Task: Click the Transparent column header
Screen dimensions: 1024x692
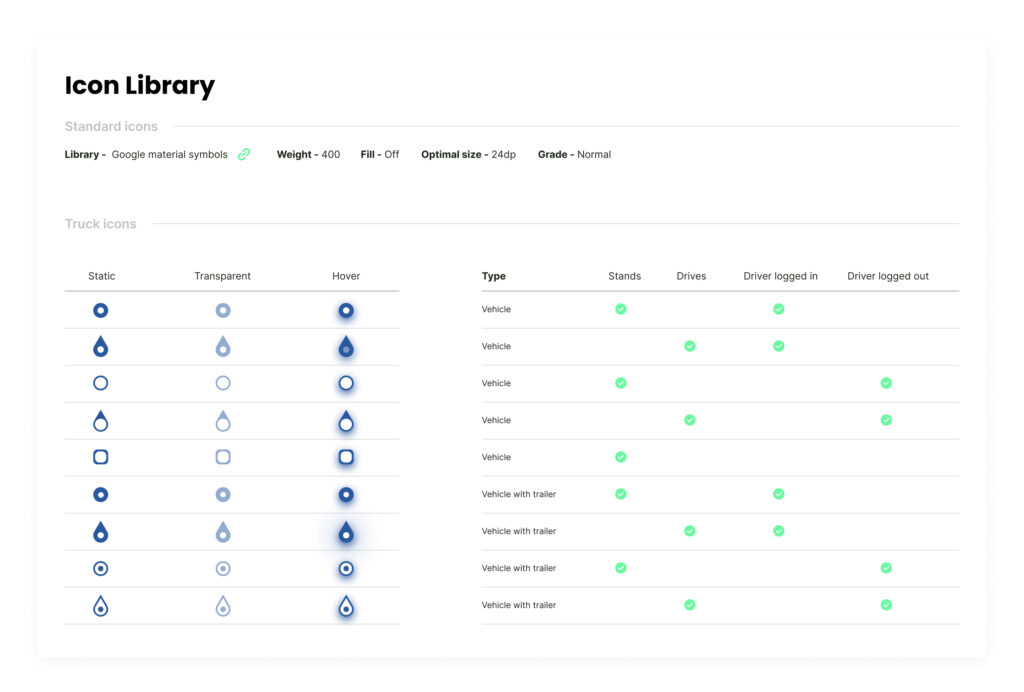Action: point(223,276)
